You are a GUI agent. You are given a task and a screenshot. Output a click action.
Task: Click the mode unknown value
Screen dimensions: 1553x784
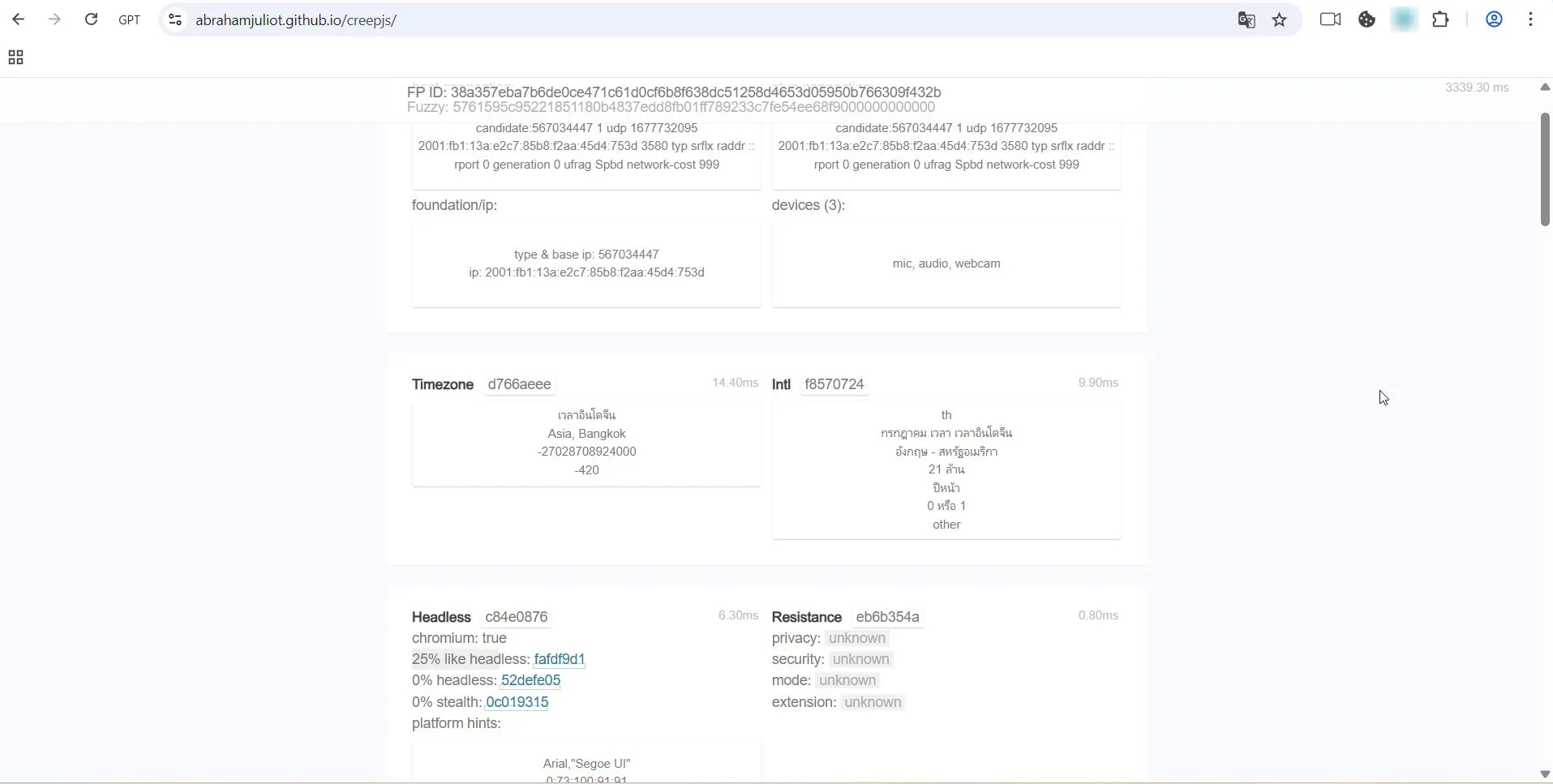coord(847,680)
